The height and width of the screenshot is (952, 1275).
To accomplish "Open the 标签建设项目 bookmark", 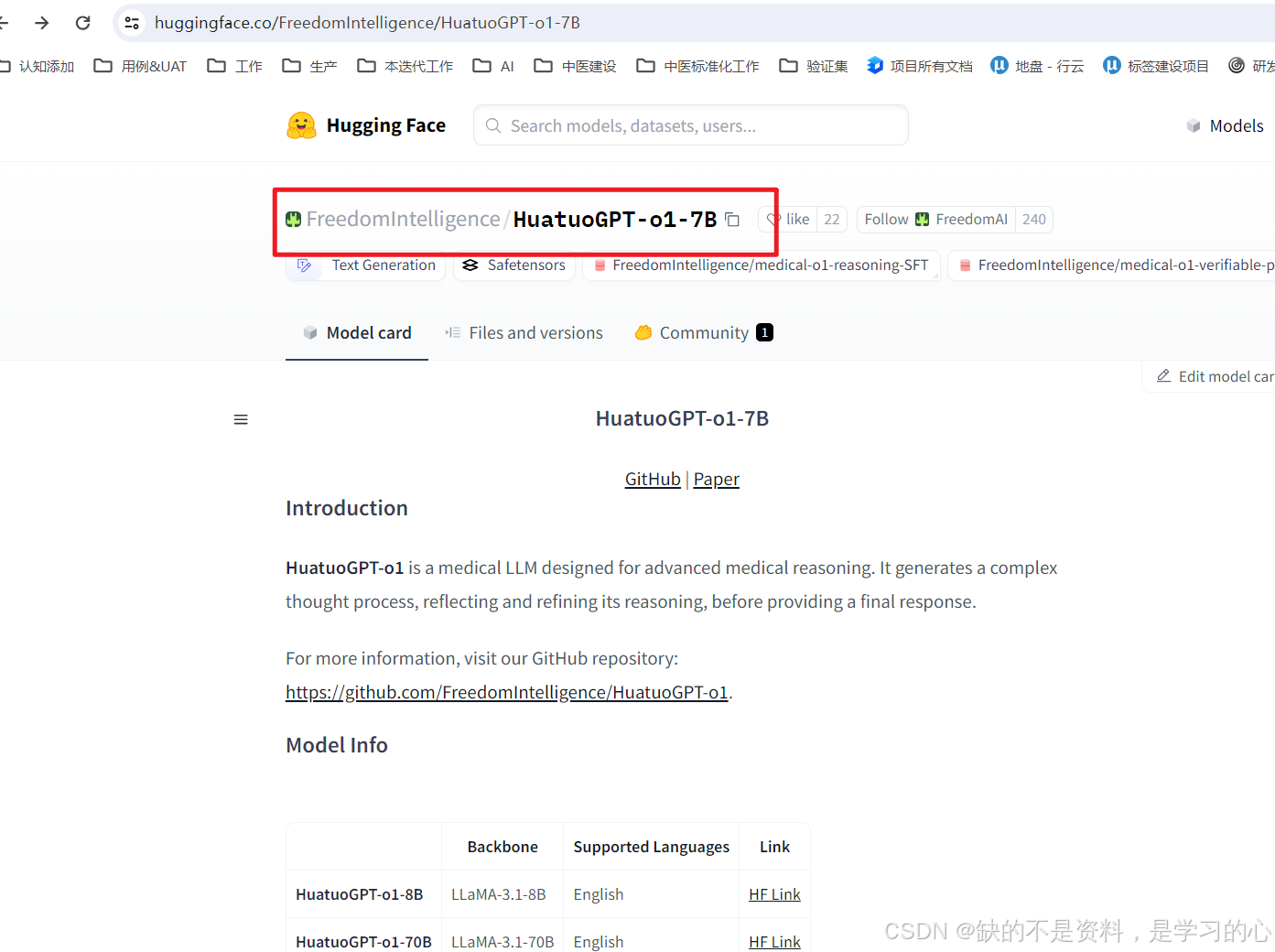I will [1155, 66].
